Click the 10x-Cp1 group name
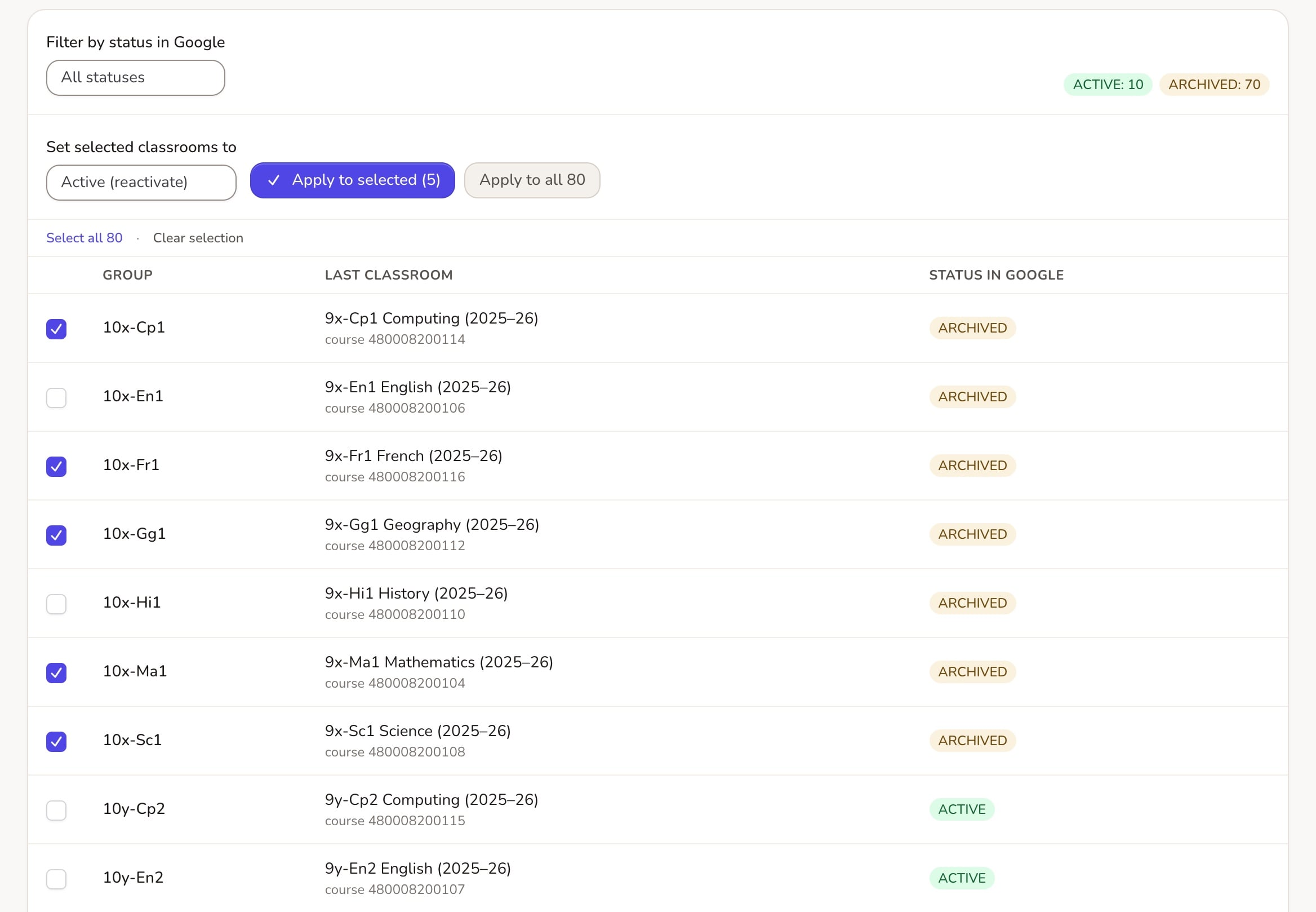Image resolution: width=1316 pixels, height=912 pixels. pos(134,327)
